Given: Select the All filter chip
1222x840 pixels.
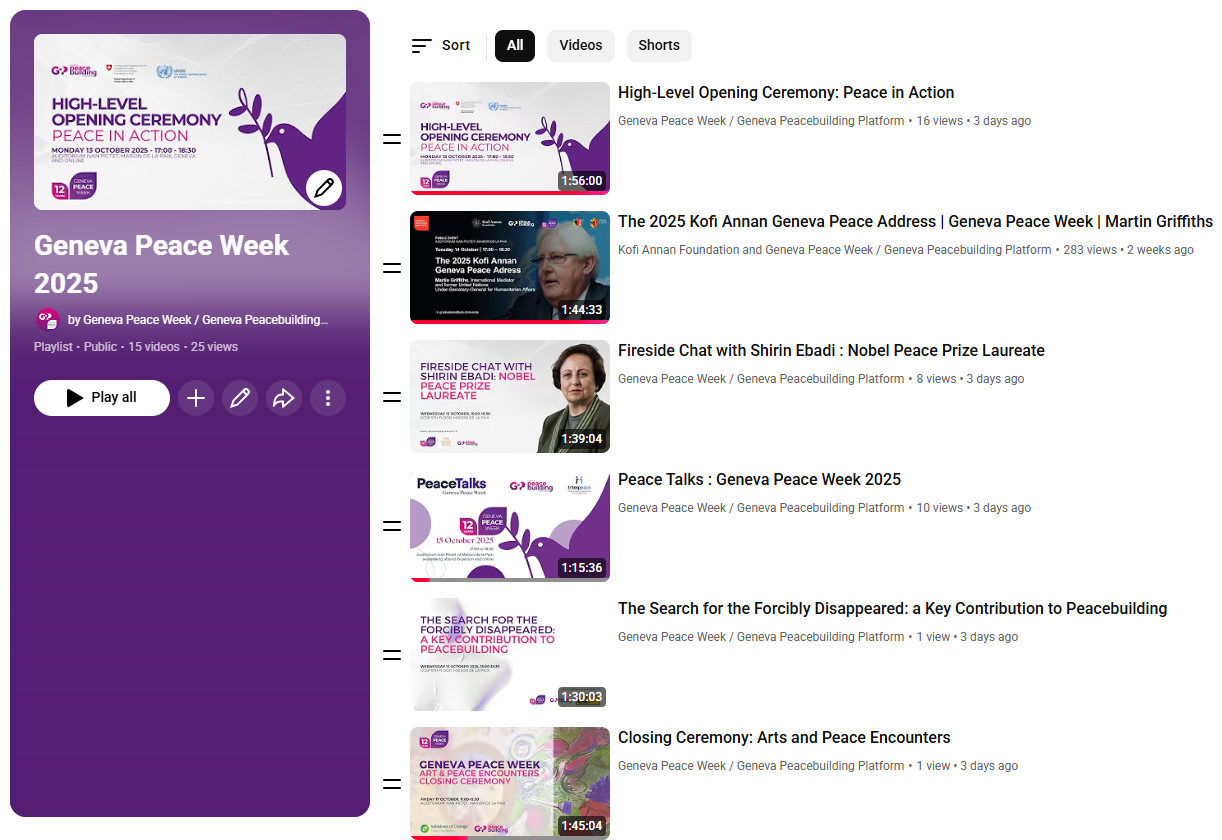Looking at the screenshot, I should [x=515, y=45].
